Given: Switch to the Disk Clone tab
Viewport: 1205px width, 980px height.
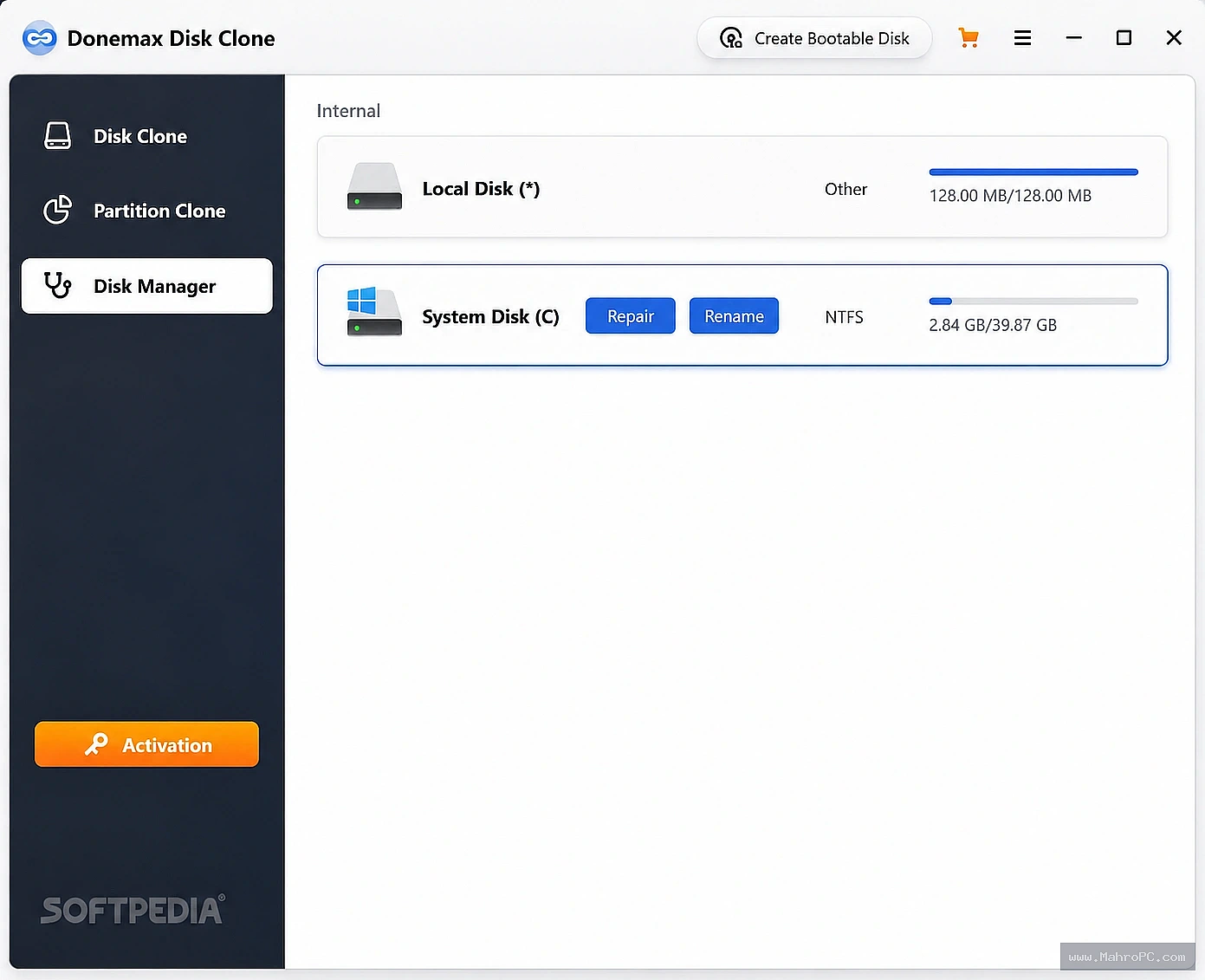Looking at the screenshot, I should point(146,136).
